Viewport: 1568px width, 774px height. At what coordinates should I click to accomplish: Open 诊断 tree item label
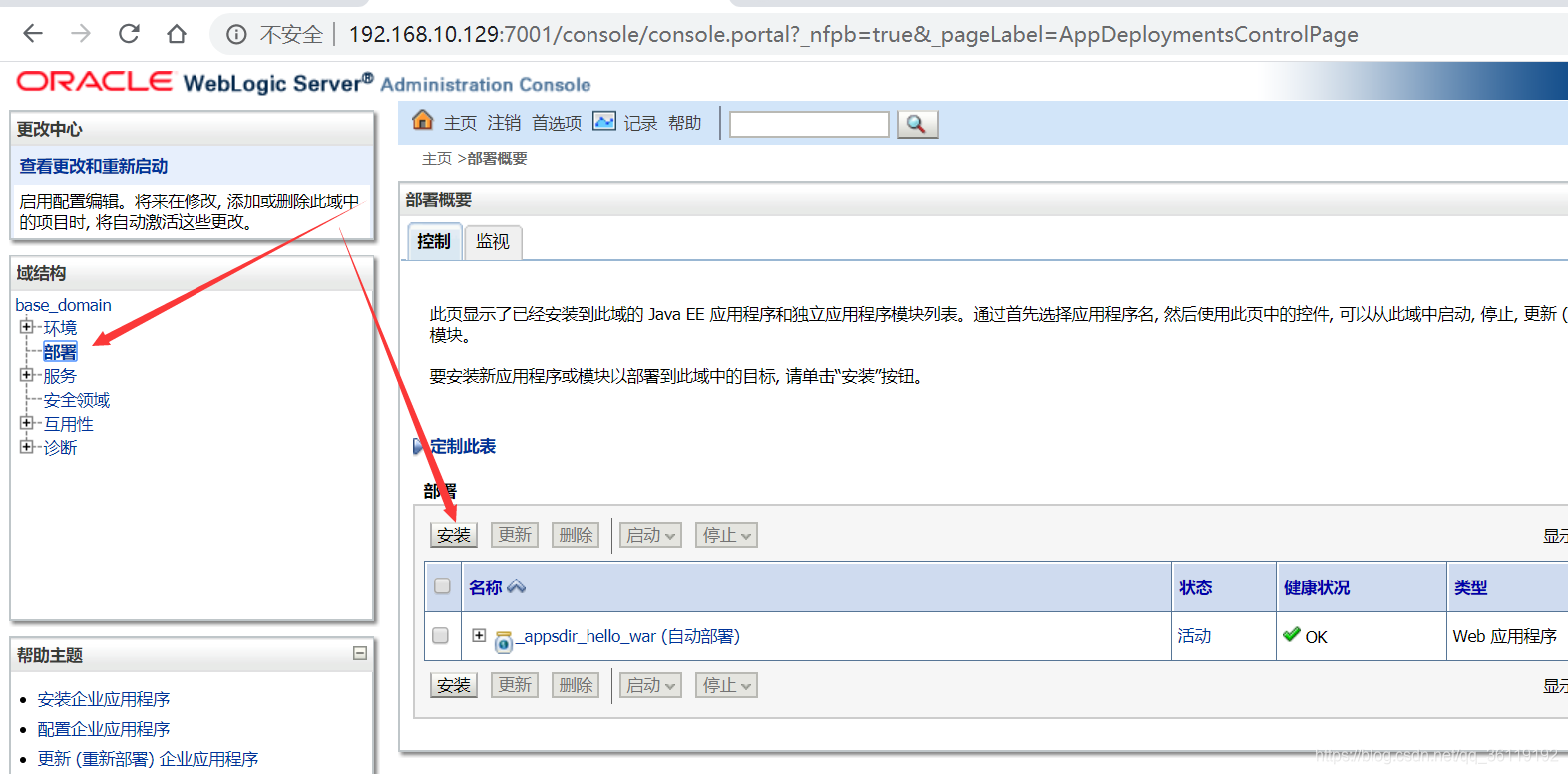[x=60, y=448]
